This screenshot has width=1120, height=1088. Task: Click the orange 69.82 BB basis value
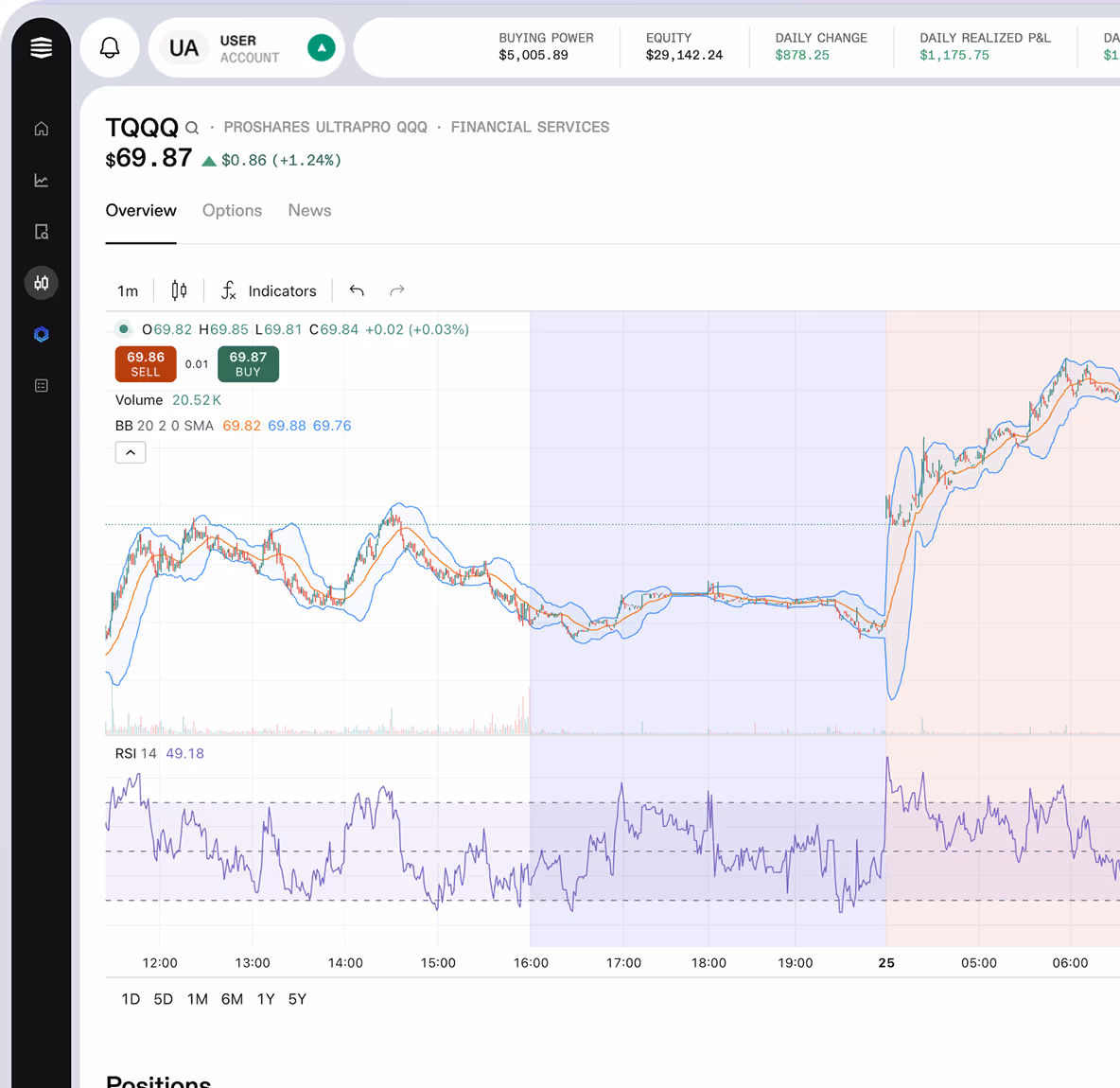click(x=241, y=426)
